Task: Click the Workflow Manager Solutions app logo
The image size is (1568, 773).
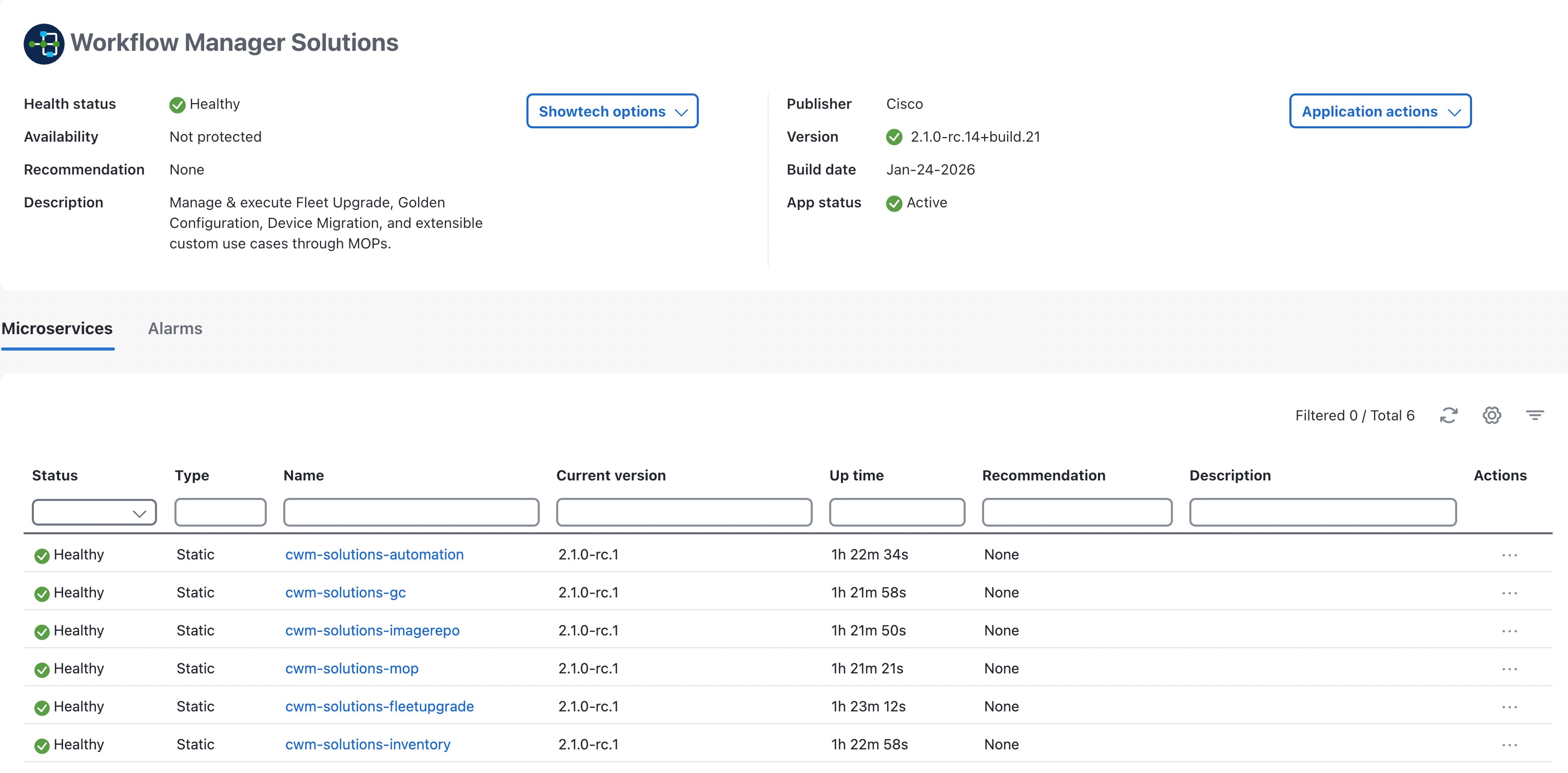Action: pos(44,44)
